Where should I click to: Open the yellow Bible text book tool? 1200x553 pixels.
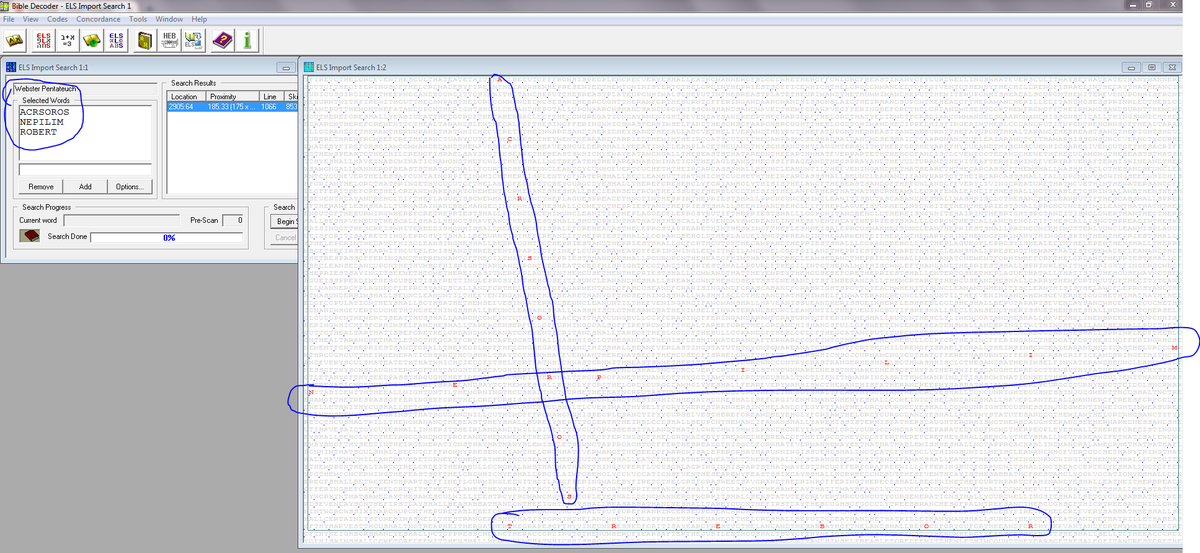point(14,40)
